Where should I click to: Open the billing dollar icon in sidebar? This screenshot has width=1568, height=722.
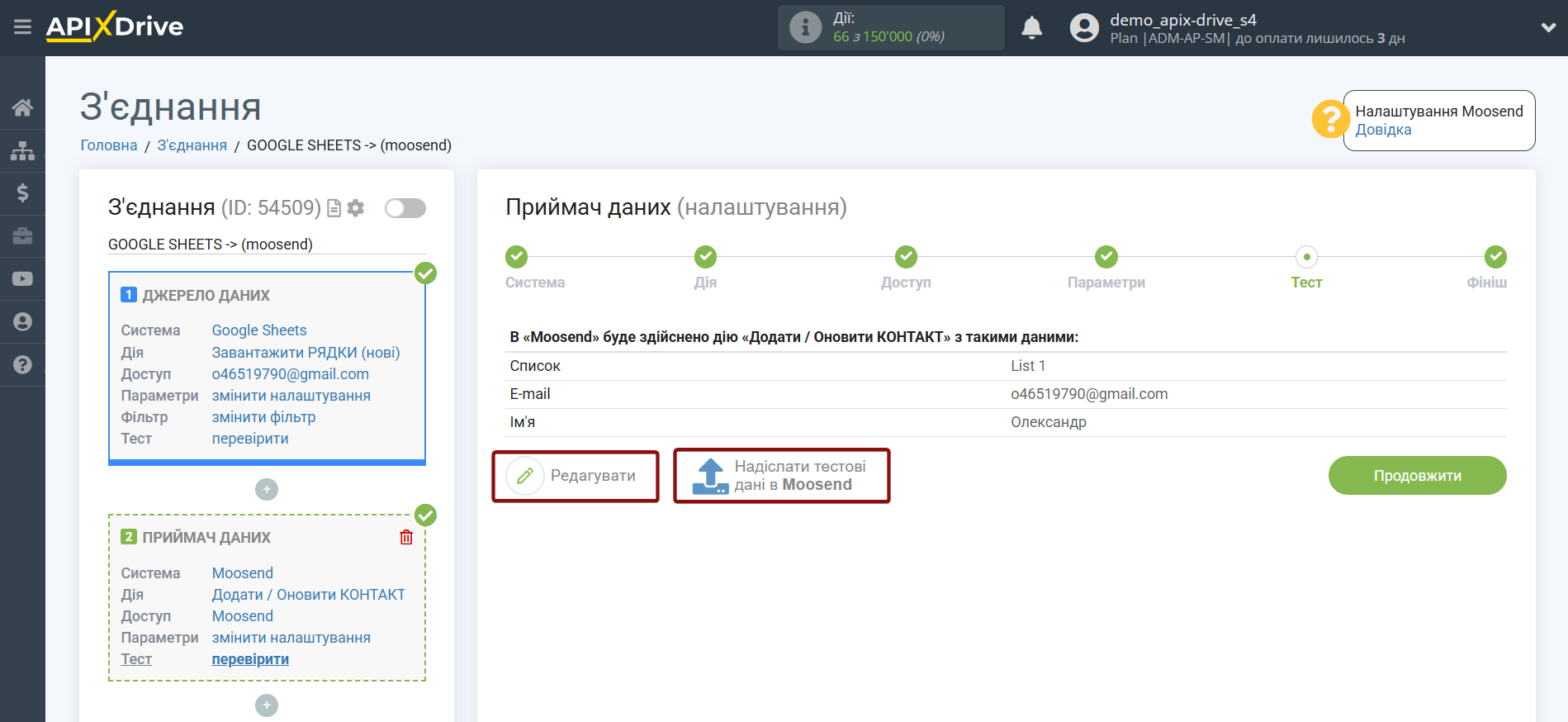(22, 192)
